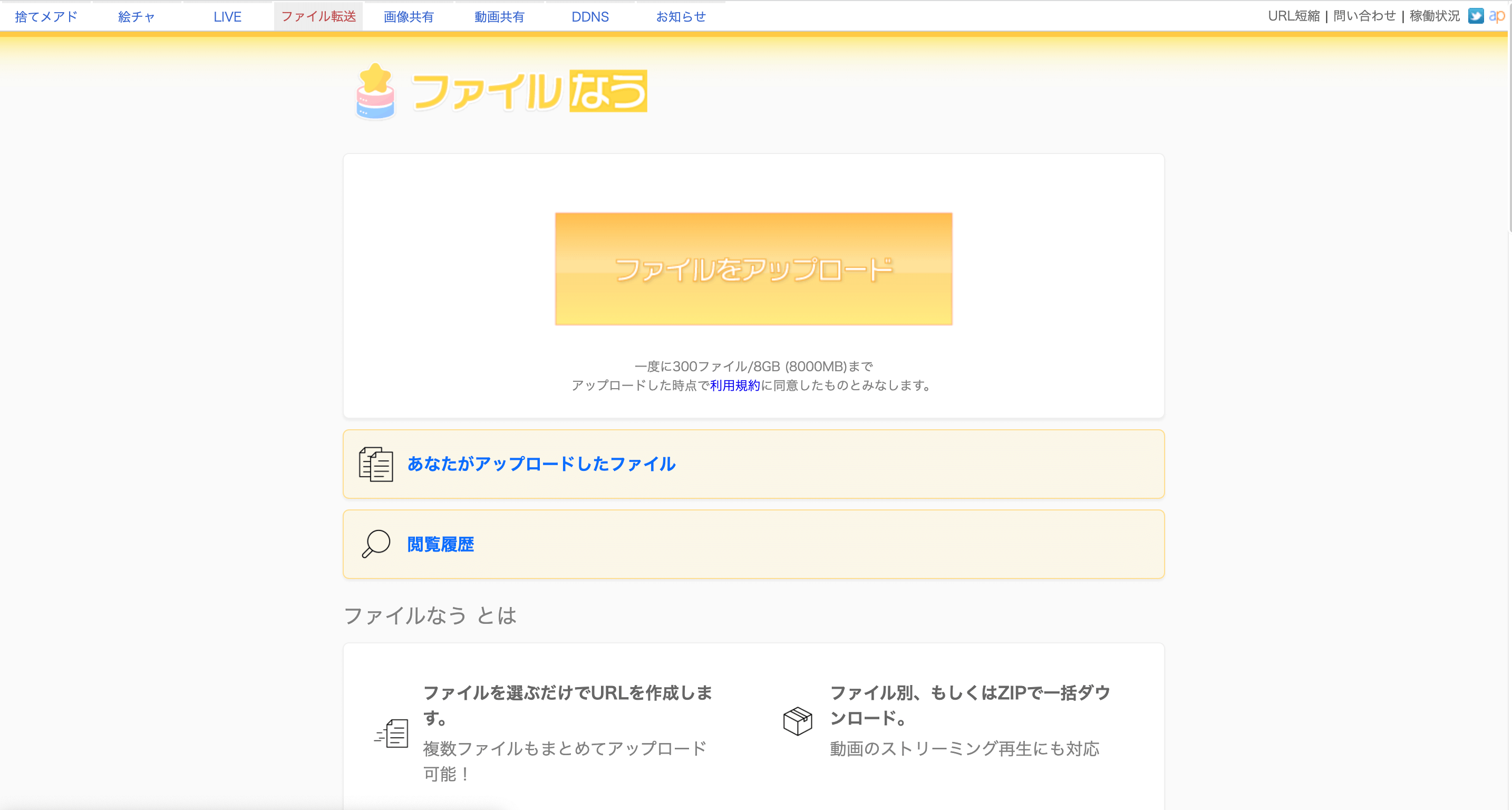The width and height of the screenshot is (1512, 810).
Task: Select the ファイル転送 tab
Action: tap(318, 16)
